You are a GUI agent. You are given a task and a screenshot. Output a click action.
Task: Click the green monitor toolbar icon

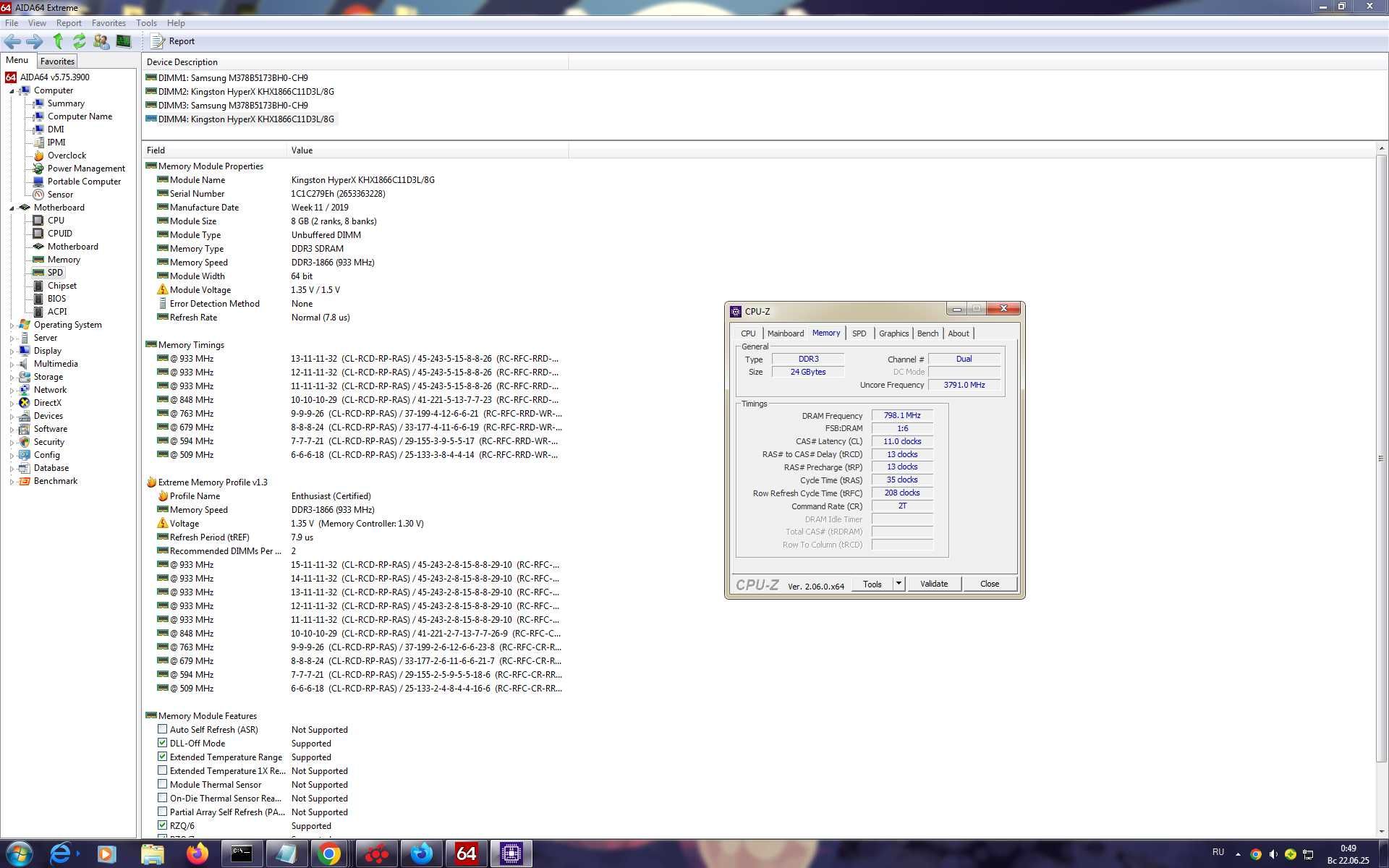tap(124, 41)
